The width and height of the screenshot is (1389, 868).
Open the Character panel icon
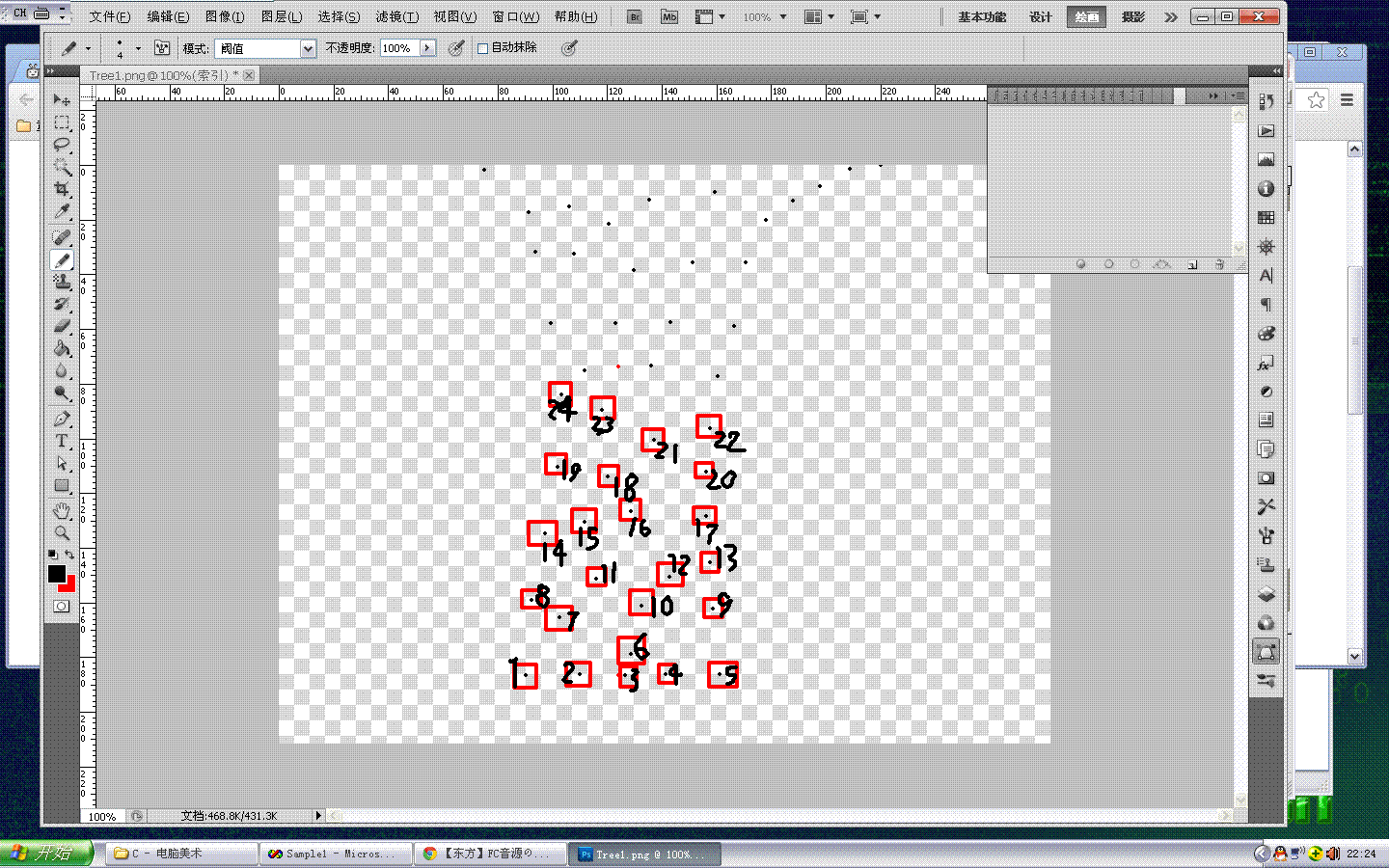[x=1266, y=276]
